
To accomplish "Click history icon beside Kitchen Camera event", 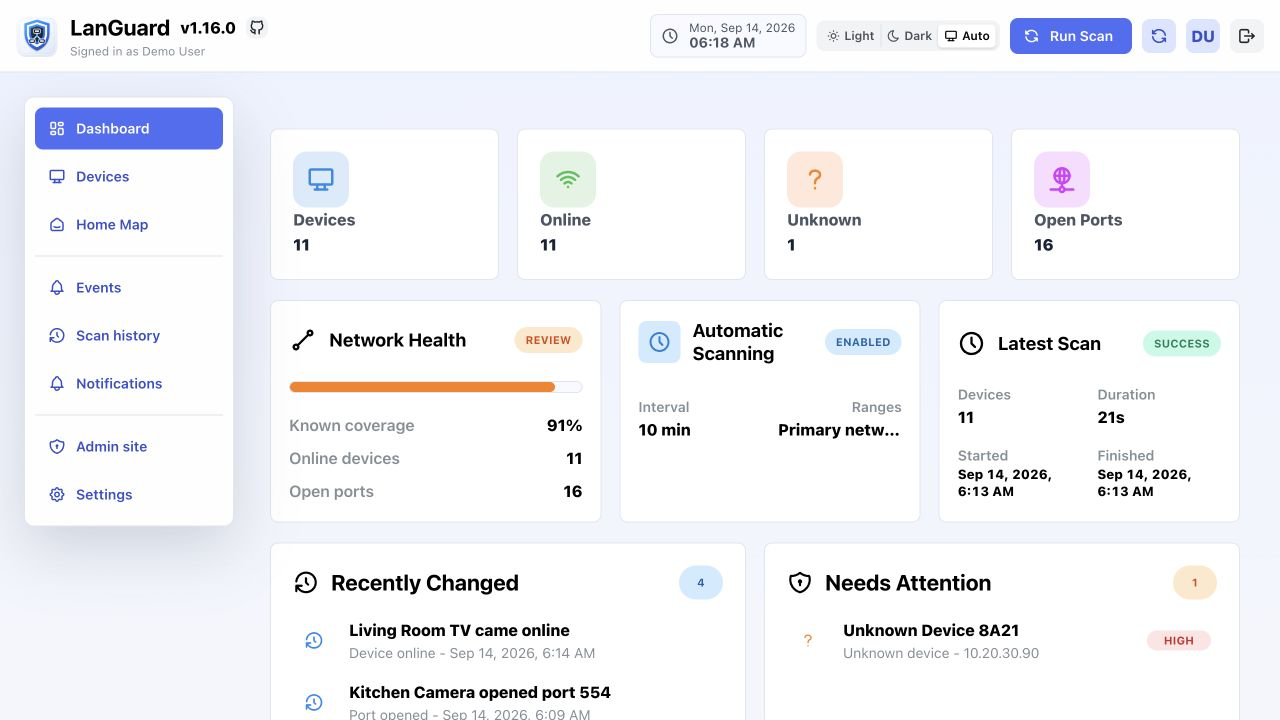I will pos(314,702).
